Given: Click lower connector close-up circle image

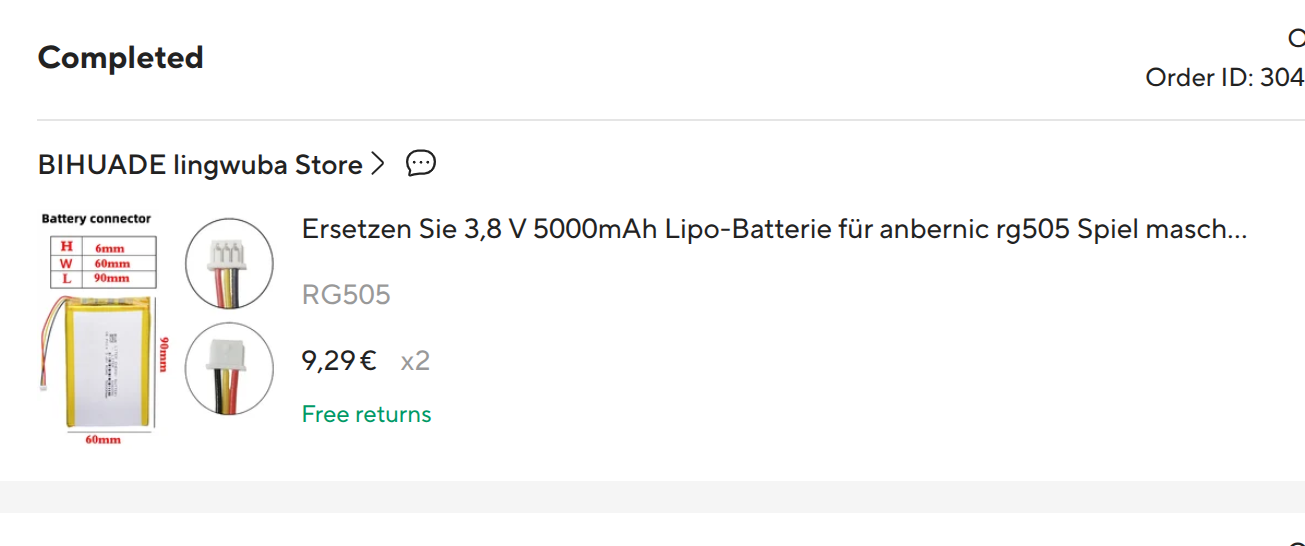Looking at the screenshot, I should 229,368.
